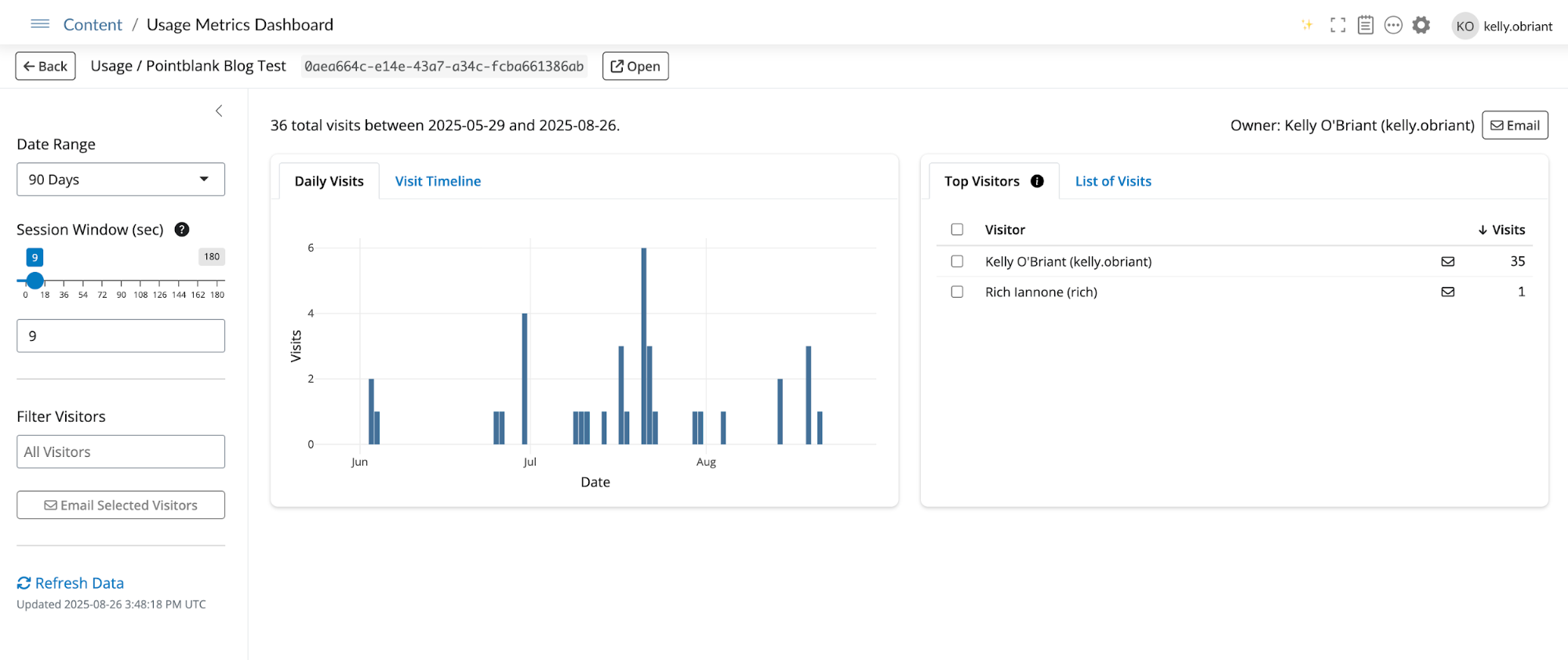This screenshot has height=660, width=1568.
Task: Click the Email Selected Visitors button
Action: 121,506
